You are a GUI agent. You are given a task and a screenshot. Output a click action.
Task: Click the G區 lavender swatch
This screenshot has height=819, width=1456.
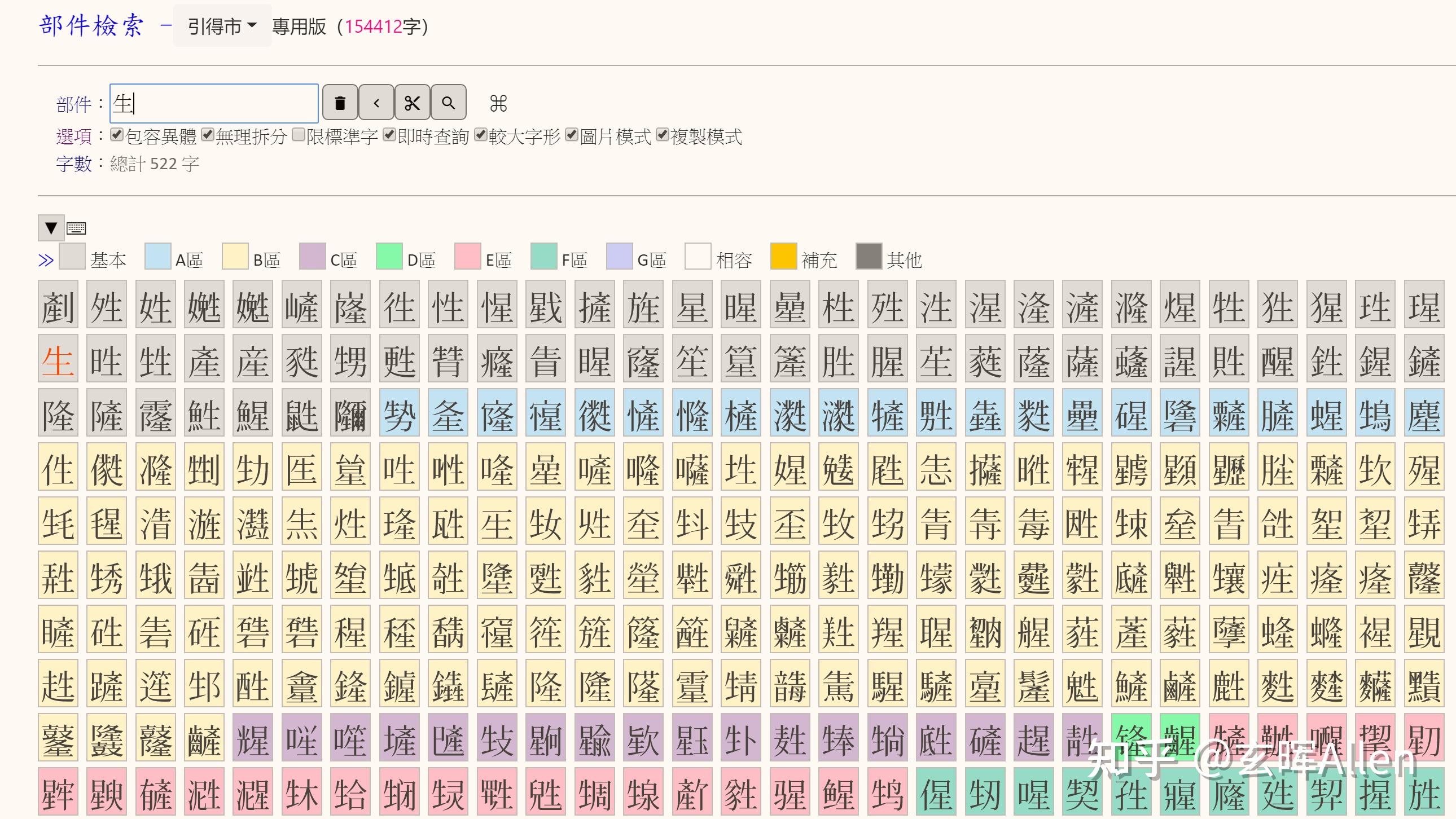click(620, 257)
